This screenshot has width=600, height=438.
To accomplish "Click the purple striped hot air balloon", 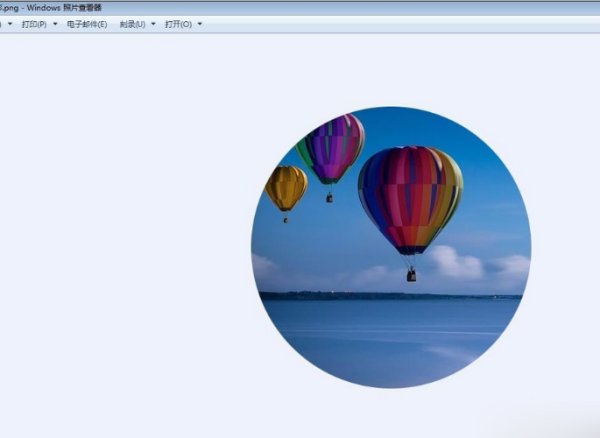I will (x=330, y=149).
